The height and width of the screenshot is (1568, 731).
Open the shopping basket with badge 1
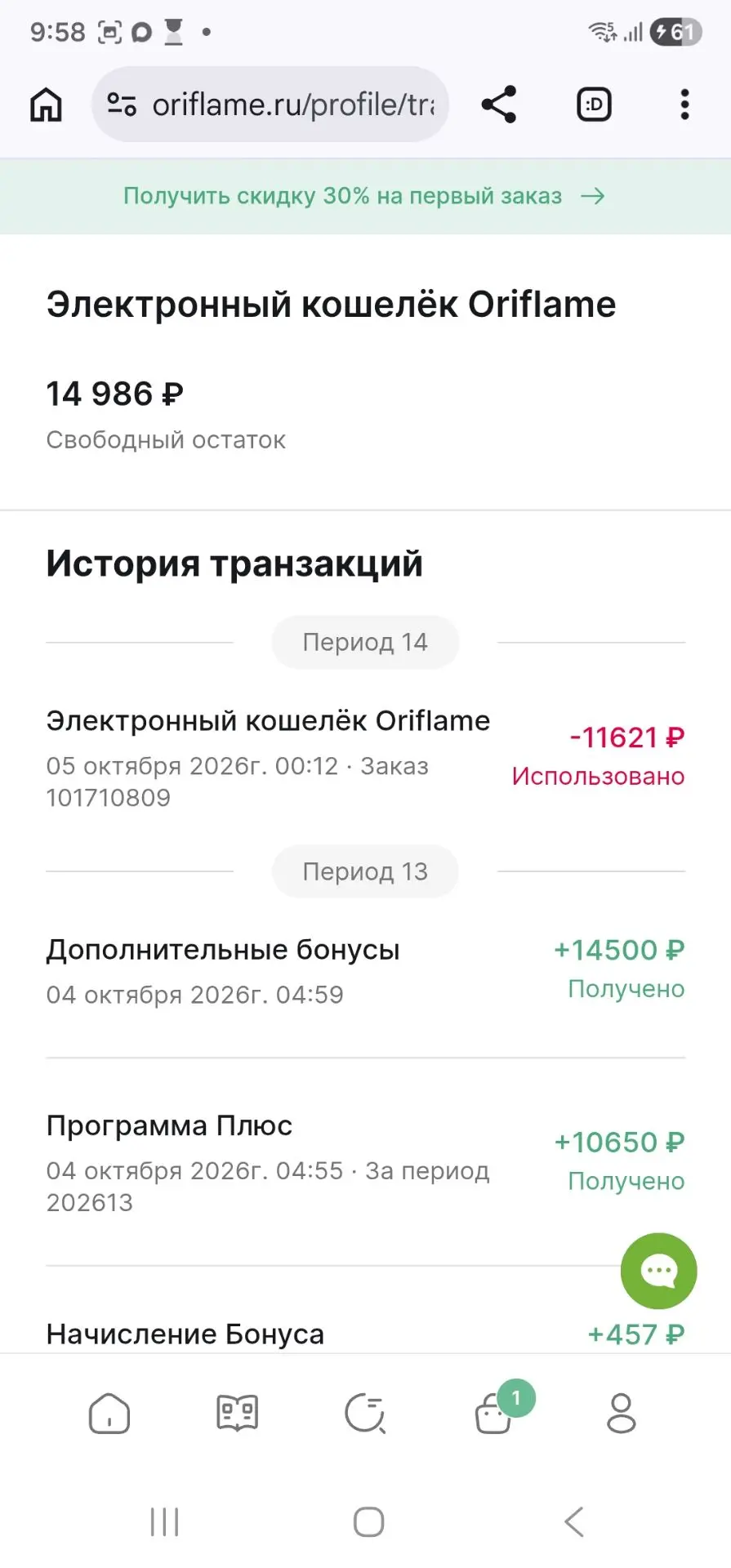tap(497, 1411)
